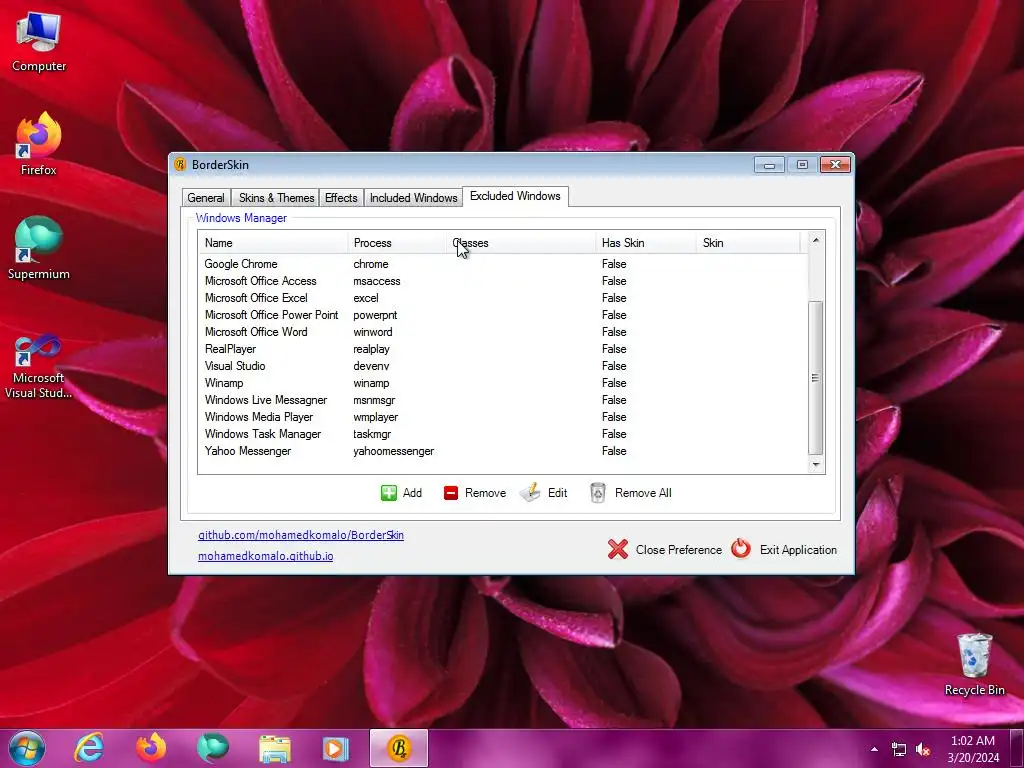This screenshot has width=1024, height=768.
Task: Click the muted volume tray icon
Action: click(923, 749)
